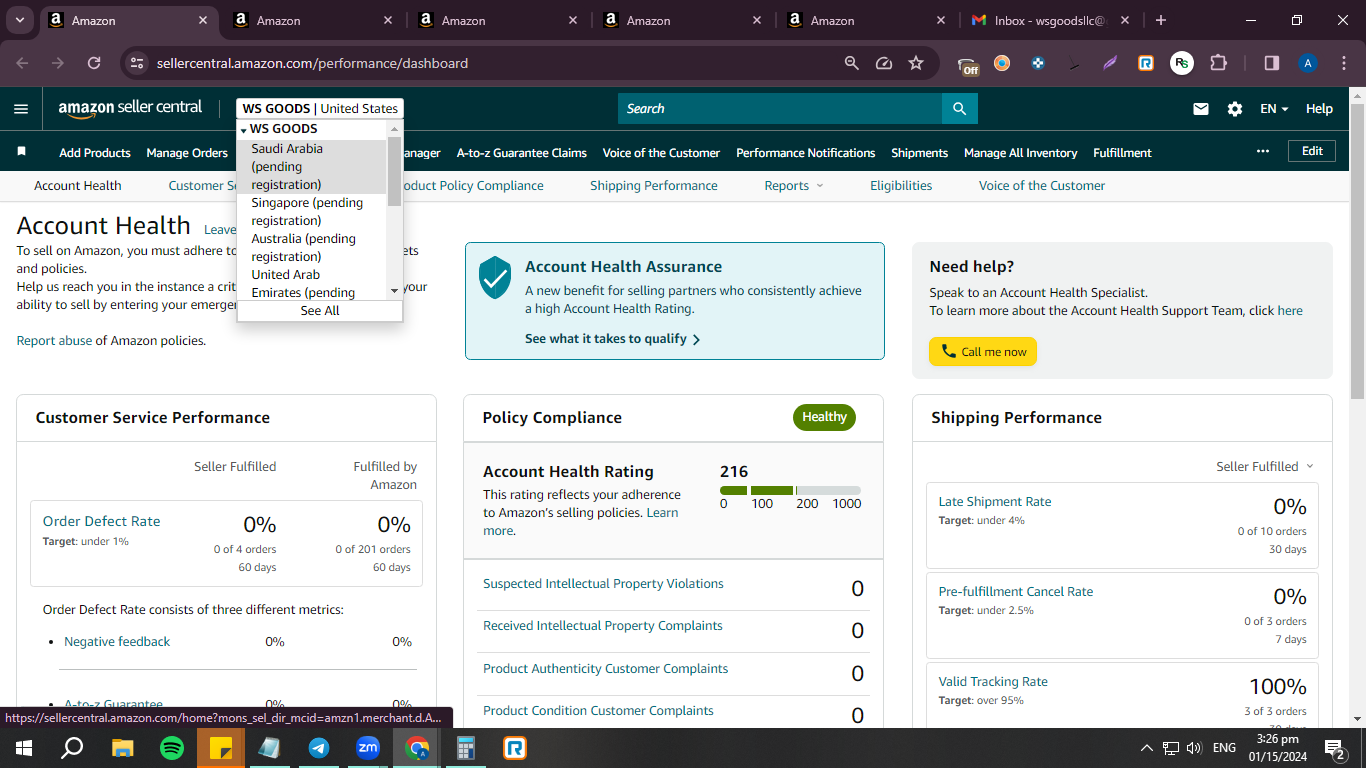
Task: Expand the Reports dropdown in the sub-navigation
Action: pos(794,186)
